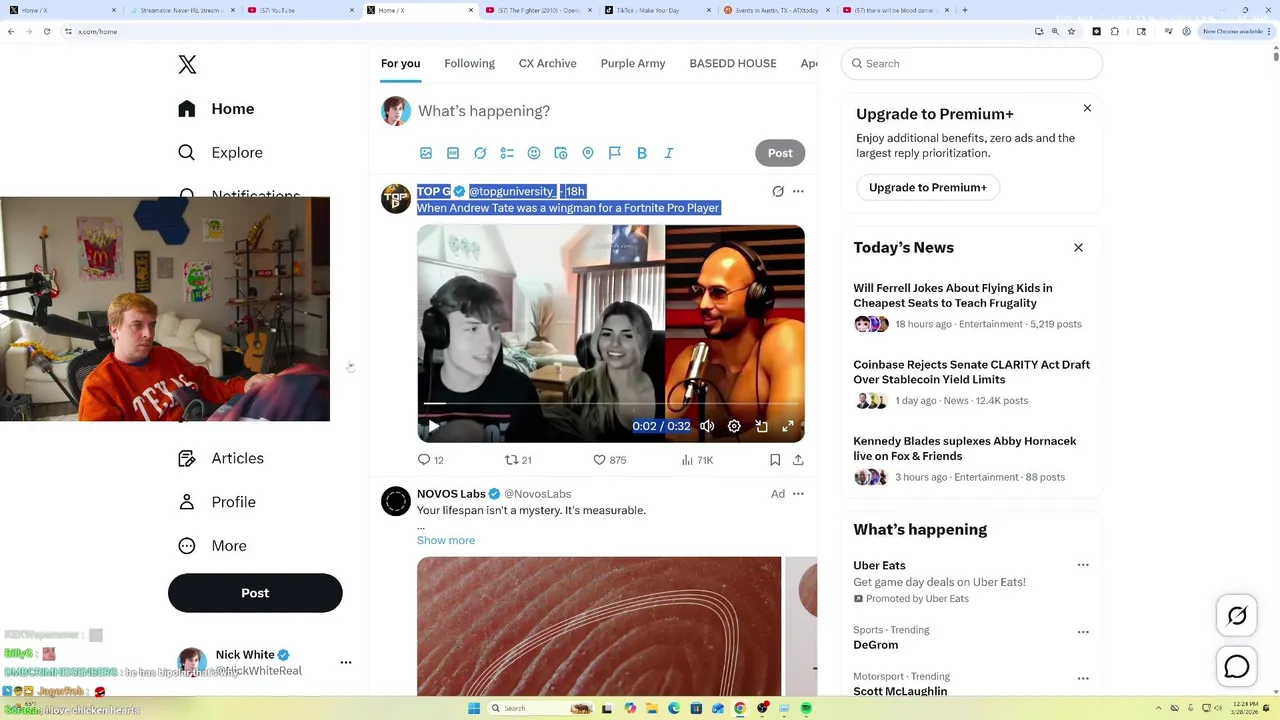The height and width of the screenshot is (720, 1280).
Task: Add a GIF to the new post
Action: [x=453, y=153]
